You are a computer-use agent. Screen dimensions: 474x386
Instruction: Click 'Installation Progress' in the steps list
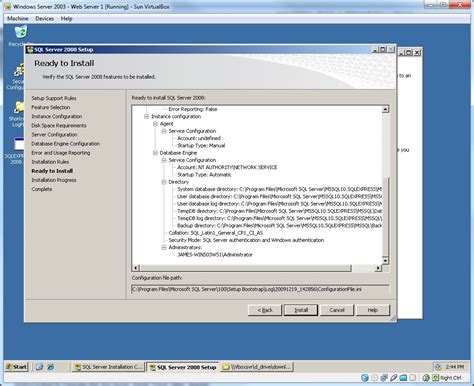[54, 180]
